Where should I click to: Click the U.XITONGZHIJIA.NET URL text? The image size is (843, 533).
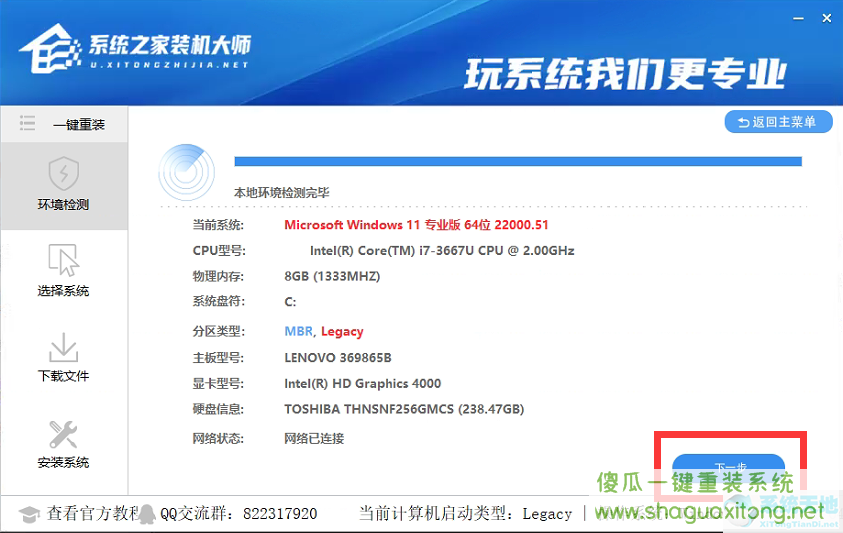(169, 65)
